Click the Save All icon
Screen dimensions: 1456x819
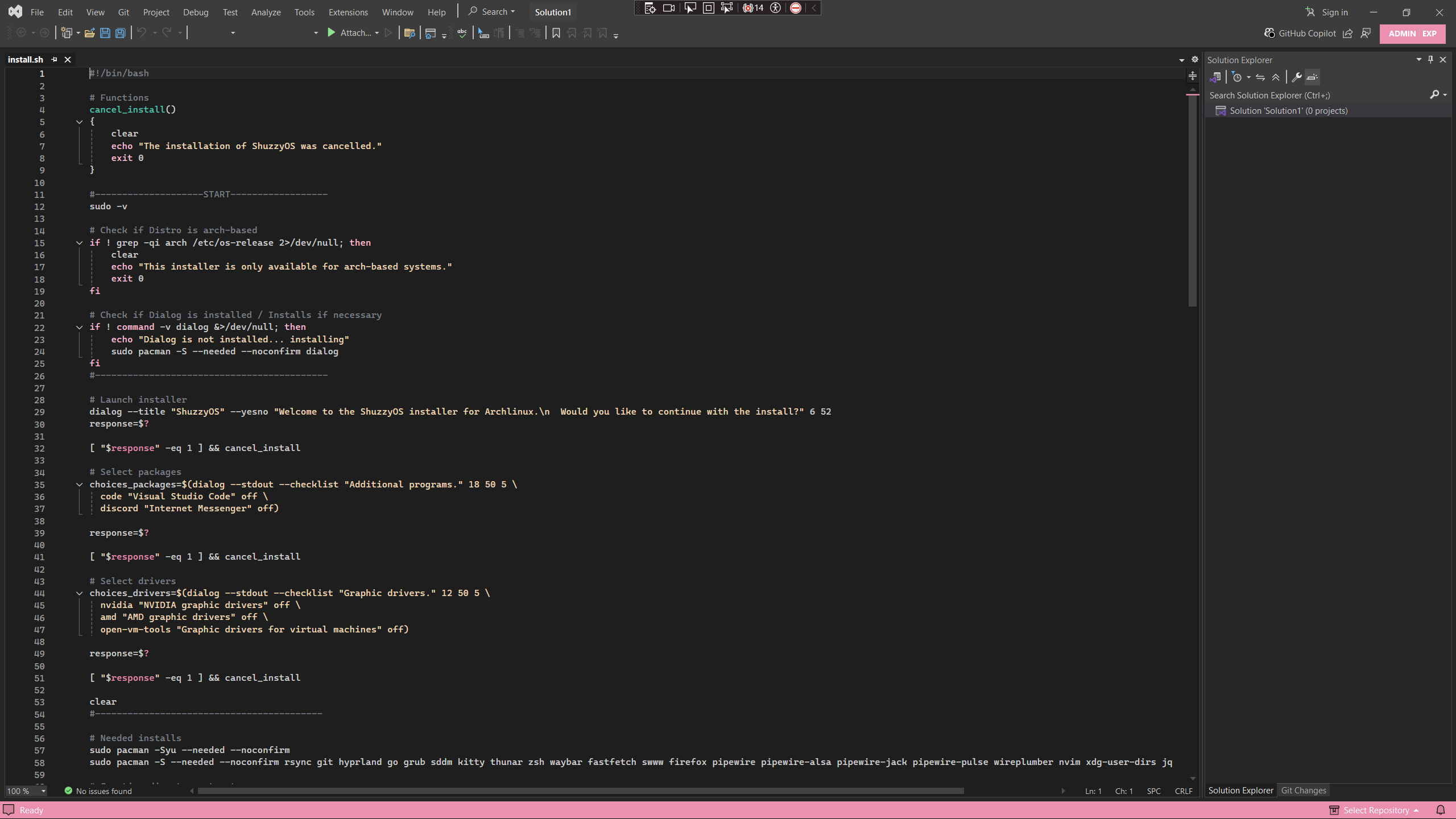[120, 33]
